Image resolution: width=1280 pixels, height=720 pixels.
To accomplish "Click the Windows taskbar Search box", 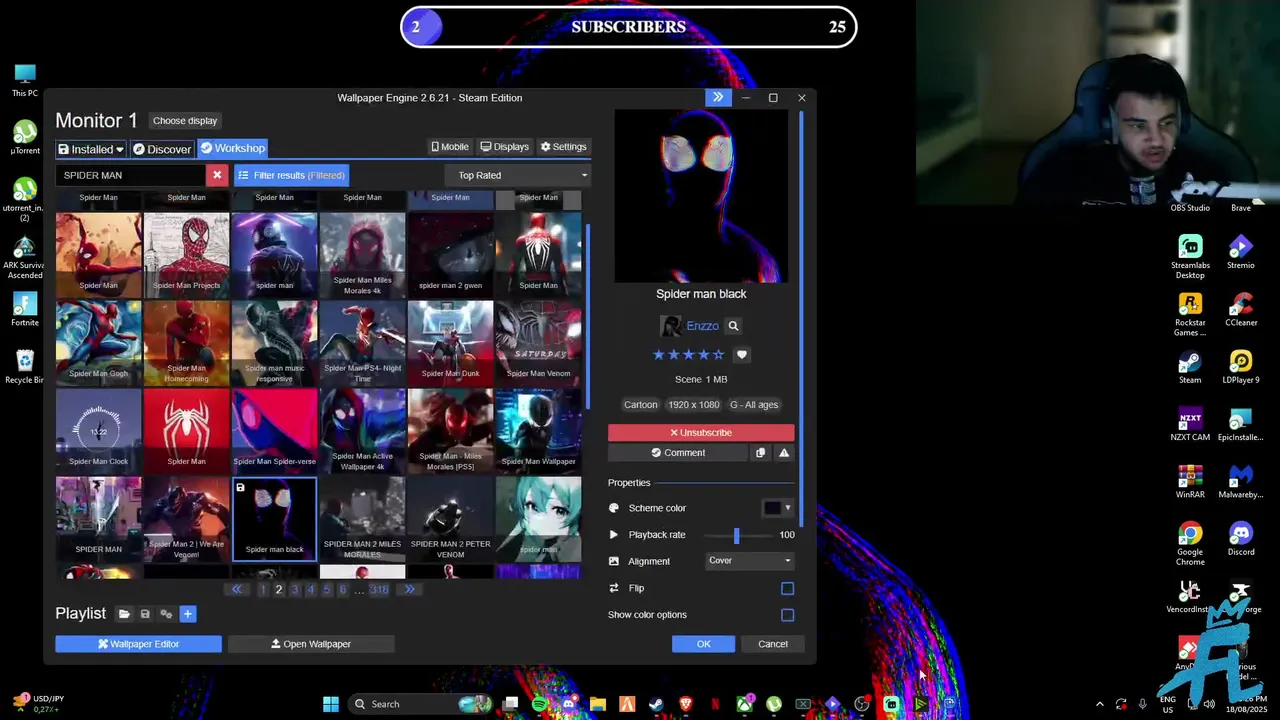I will pyautogui.click(x=418, y=704).
